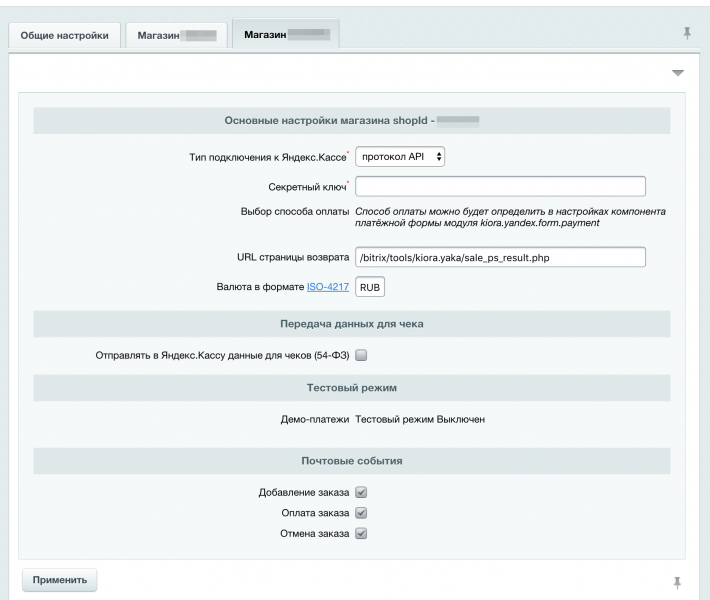Select the last Магазин tab
The height and width of the screenshot is (600, 710).
coord(285,34)
